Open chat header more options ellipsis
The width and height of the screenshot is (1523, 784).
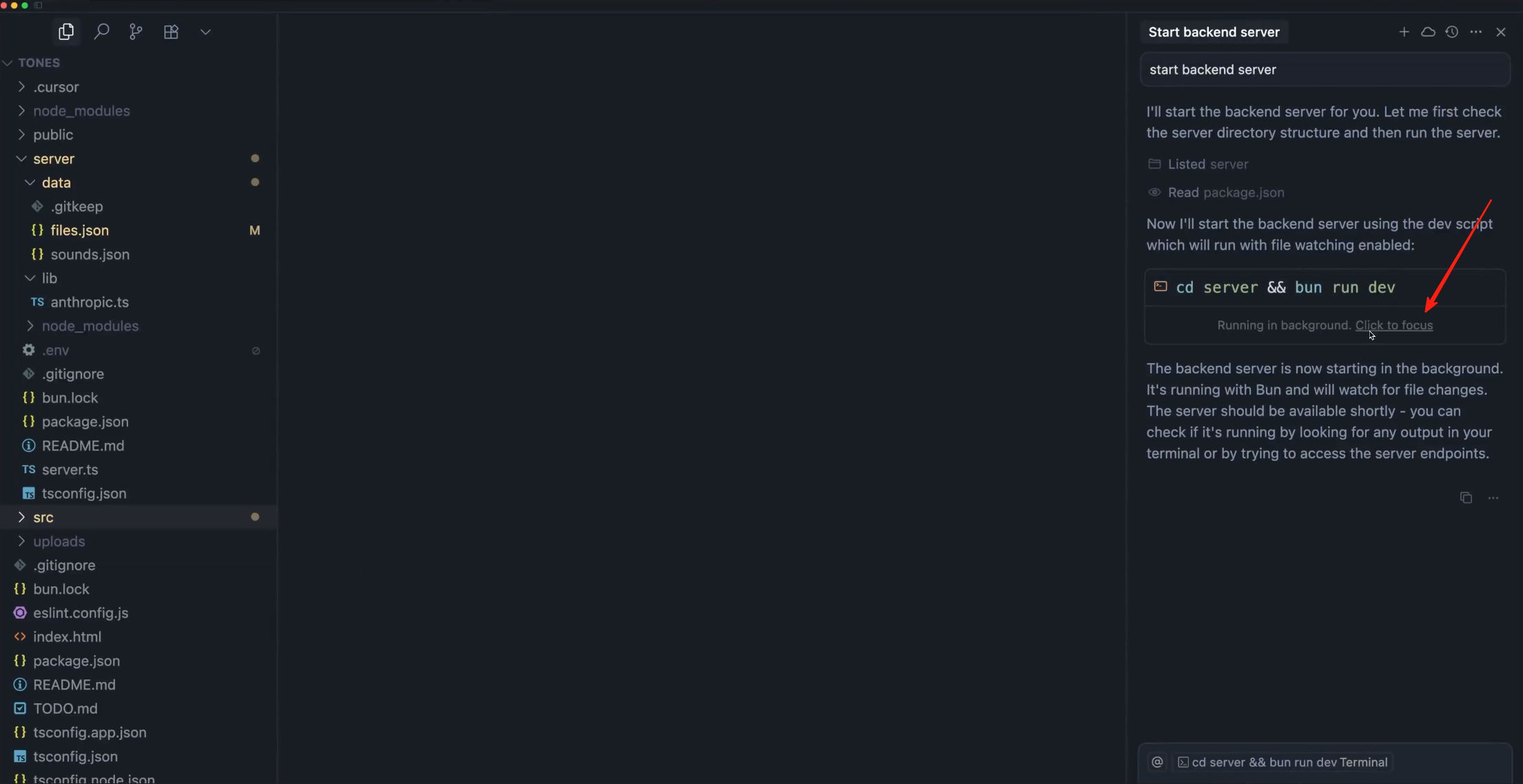[1476, 32]
